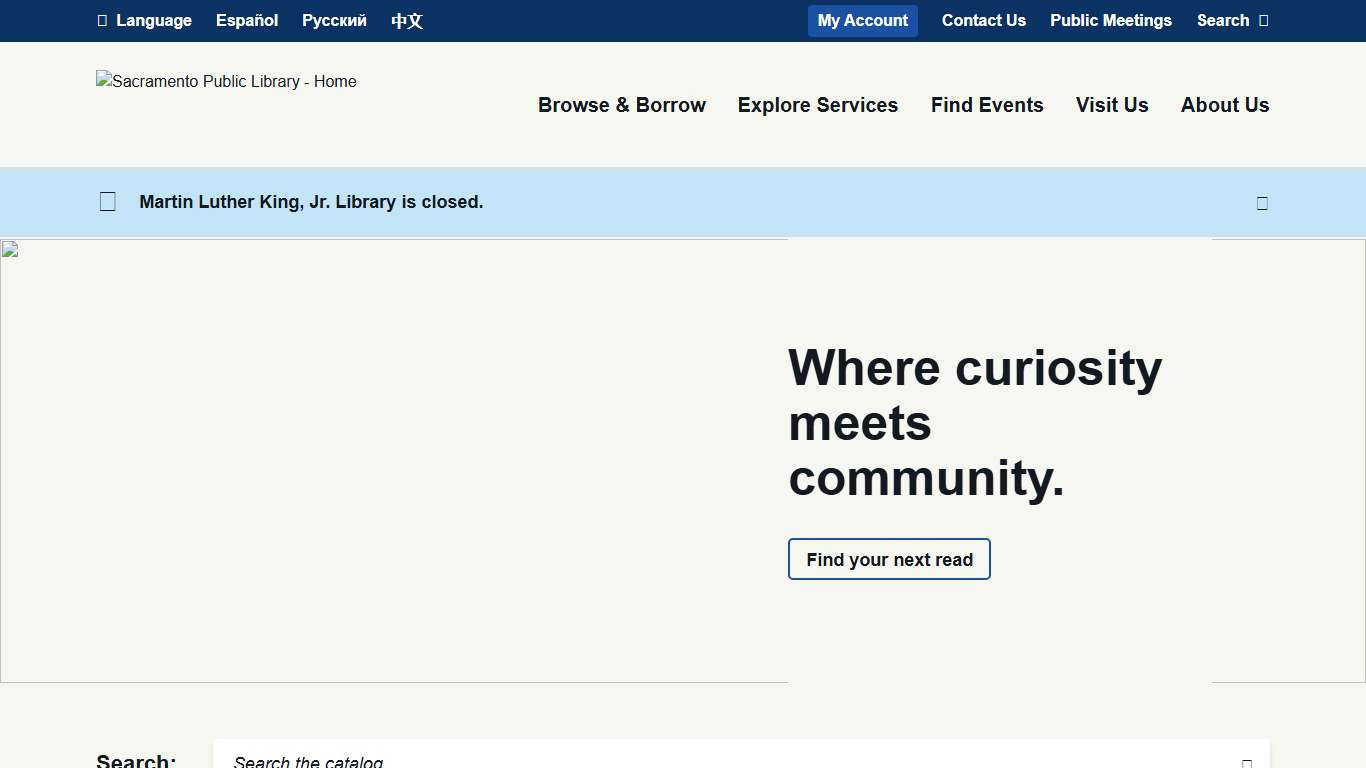
Task: Click the Find your next read button
Action: (888, 559)
